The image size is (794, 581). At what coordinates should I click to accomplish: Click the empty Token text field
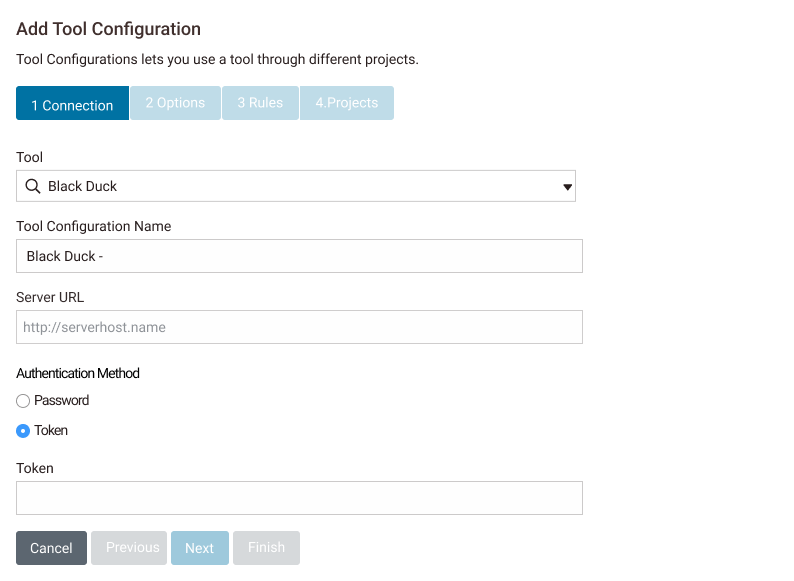[x=299, y=498]
